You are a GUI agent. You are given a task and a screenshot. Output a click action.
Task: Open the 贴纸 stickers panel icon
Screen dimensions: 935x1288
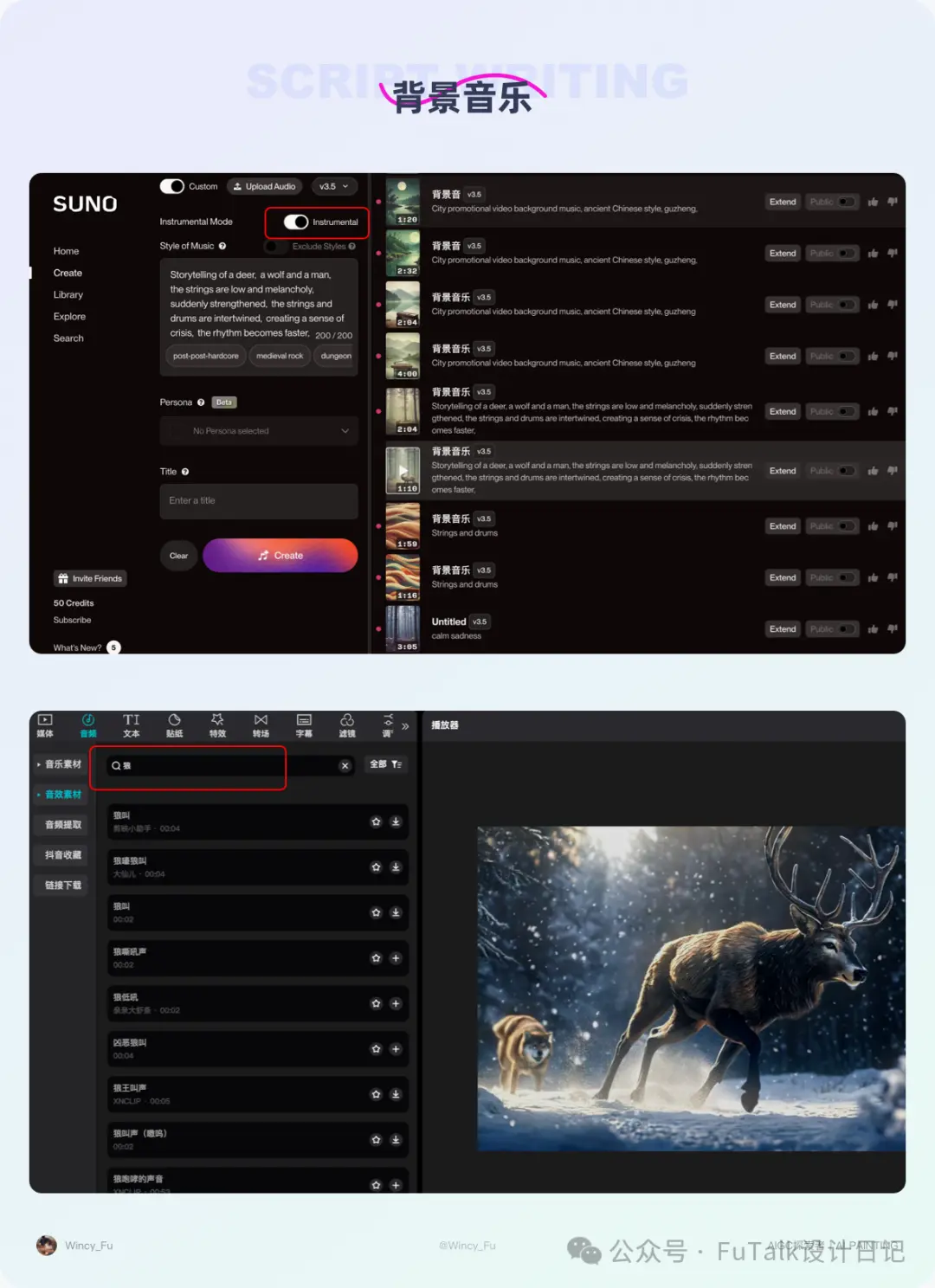click(174, 725)
